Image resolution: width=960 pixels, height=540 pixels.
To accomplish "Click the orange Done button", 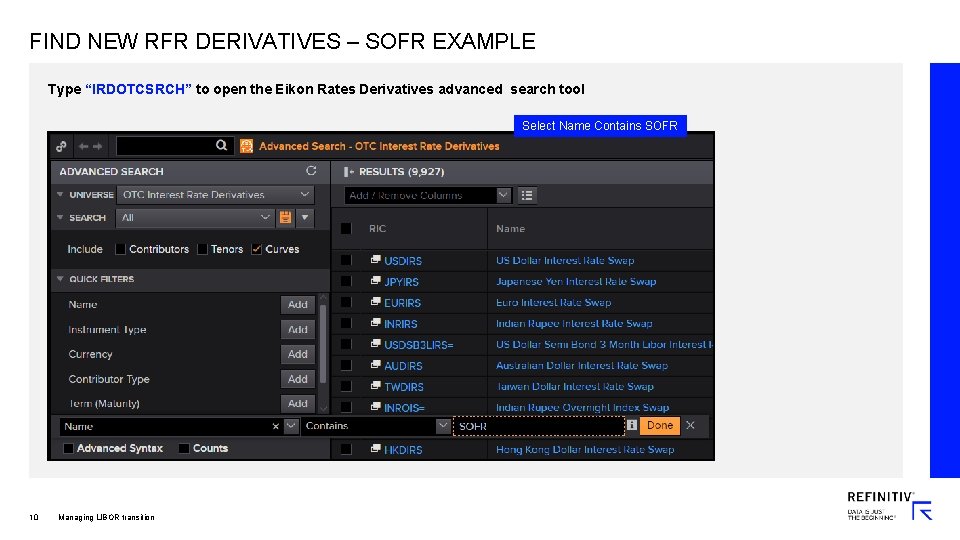I will point(659,425).
